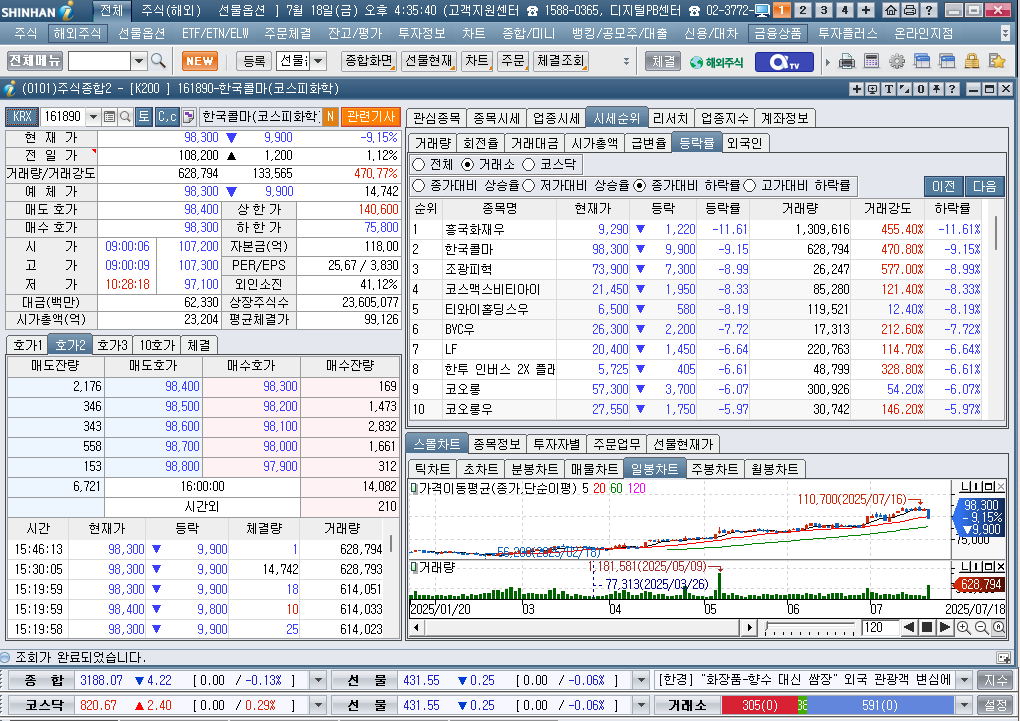The width and height of the screenshot is (1020, 721).
Task: Open the calculator icon in toolbar
Action: click(871, 62)
